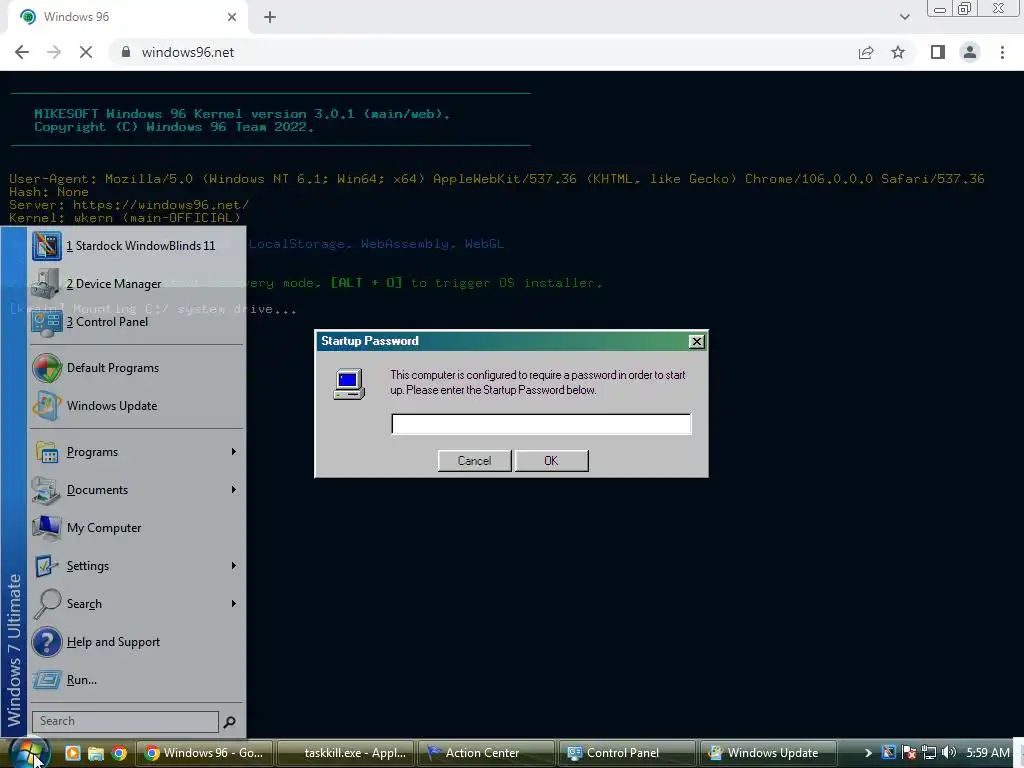This screenshot has height=768, width=1024.
Task: Click the computer icon in Startup Password dialog
Action: 349,384
